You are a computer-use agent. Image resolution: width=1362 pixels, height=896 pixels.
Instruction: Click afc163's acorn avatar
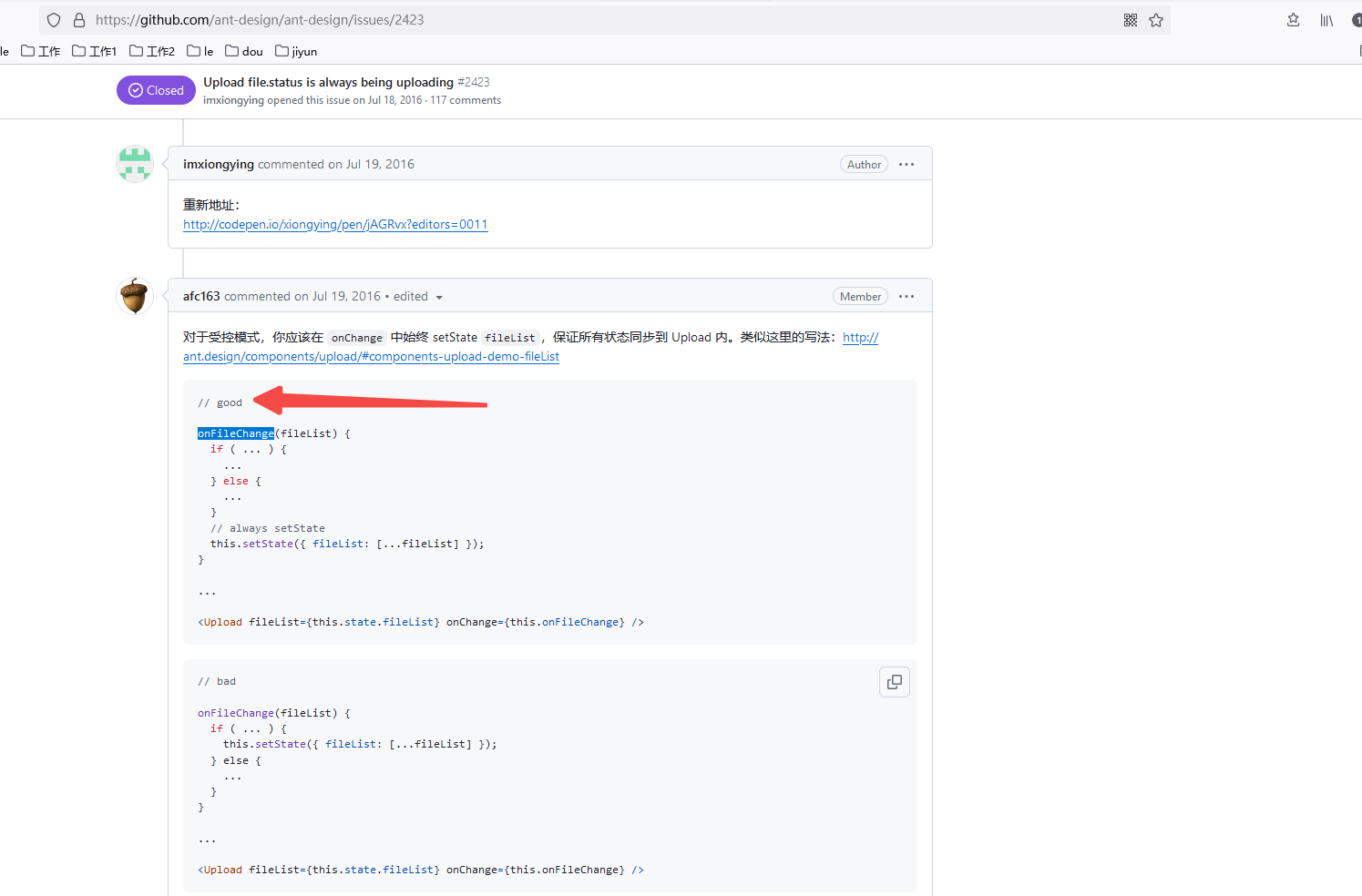point(134,296)
